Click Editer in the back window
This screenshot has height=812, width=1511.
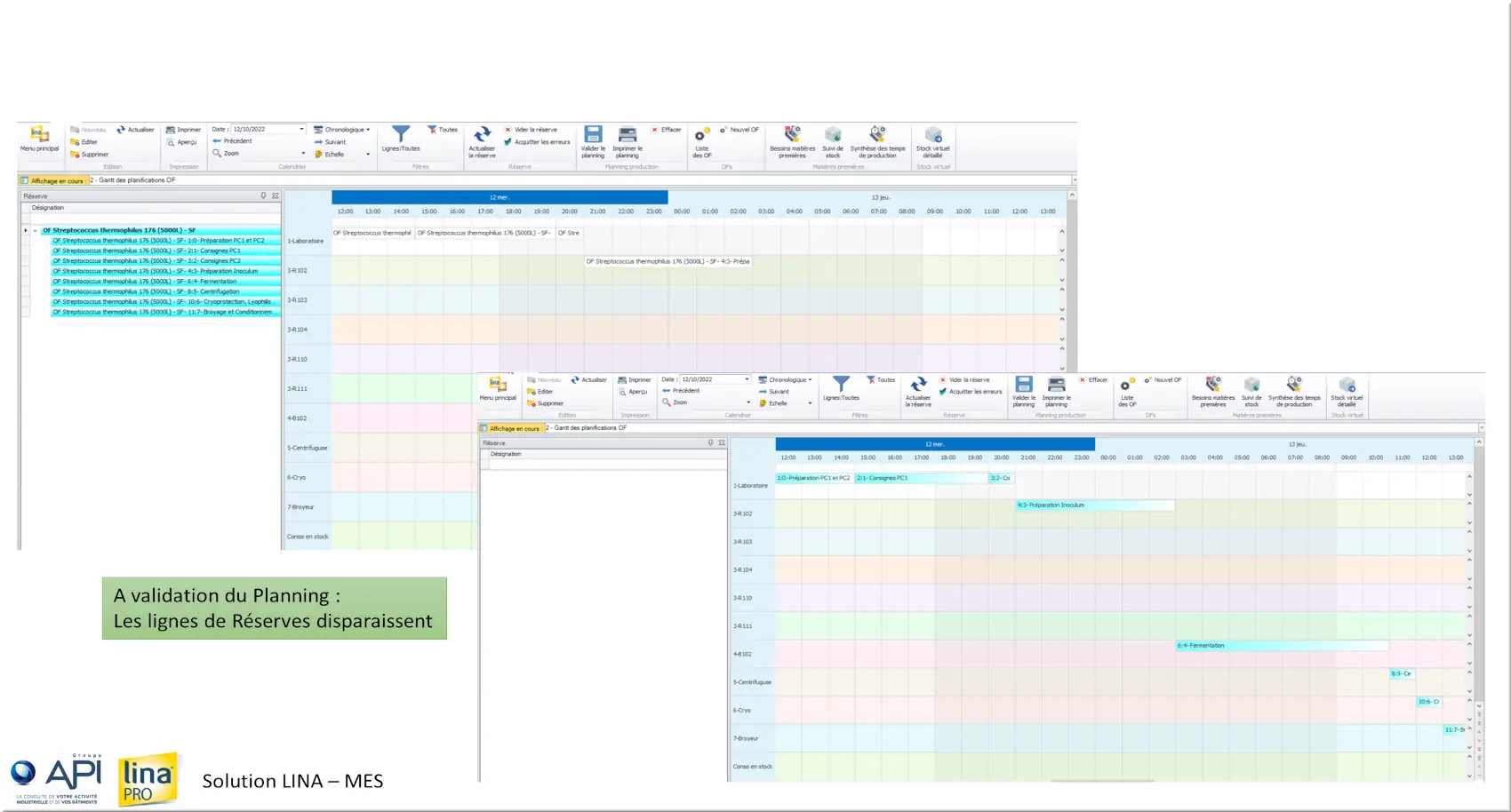coord(84,142)
